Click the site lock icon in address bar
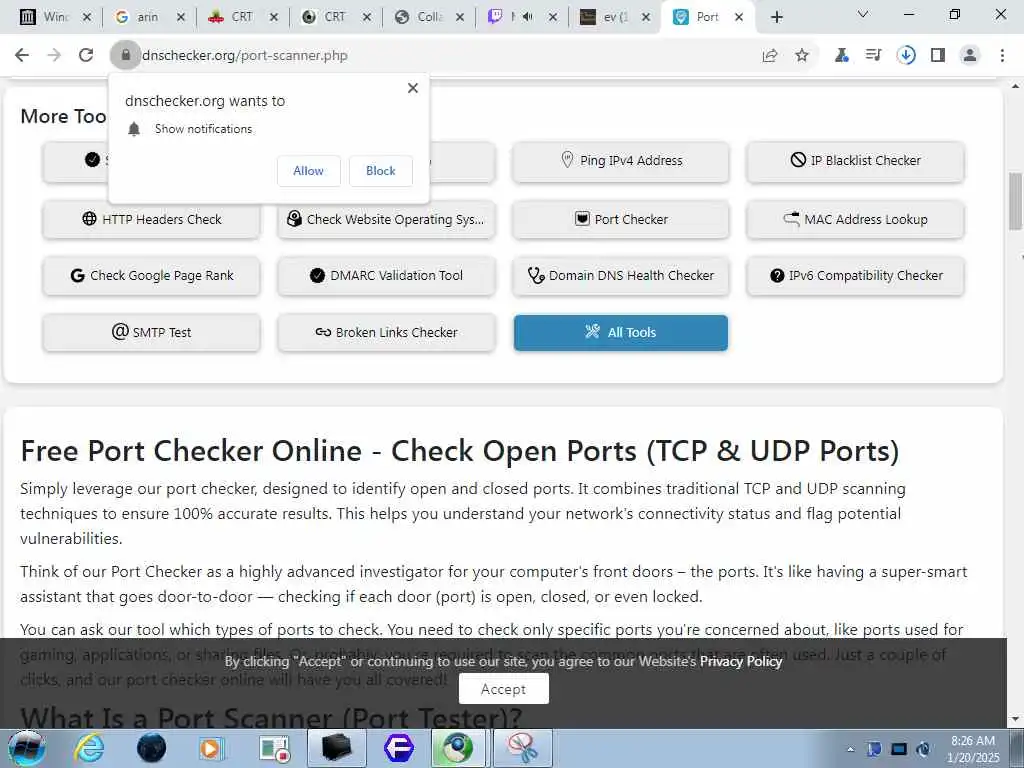The image size is (1024, 768). pos(126,56)
